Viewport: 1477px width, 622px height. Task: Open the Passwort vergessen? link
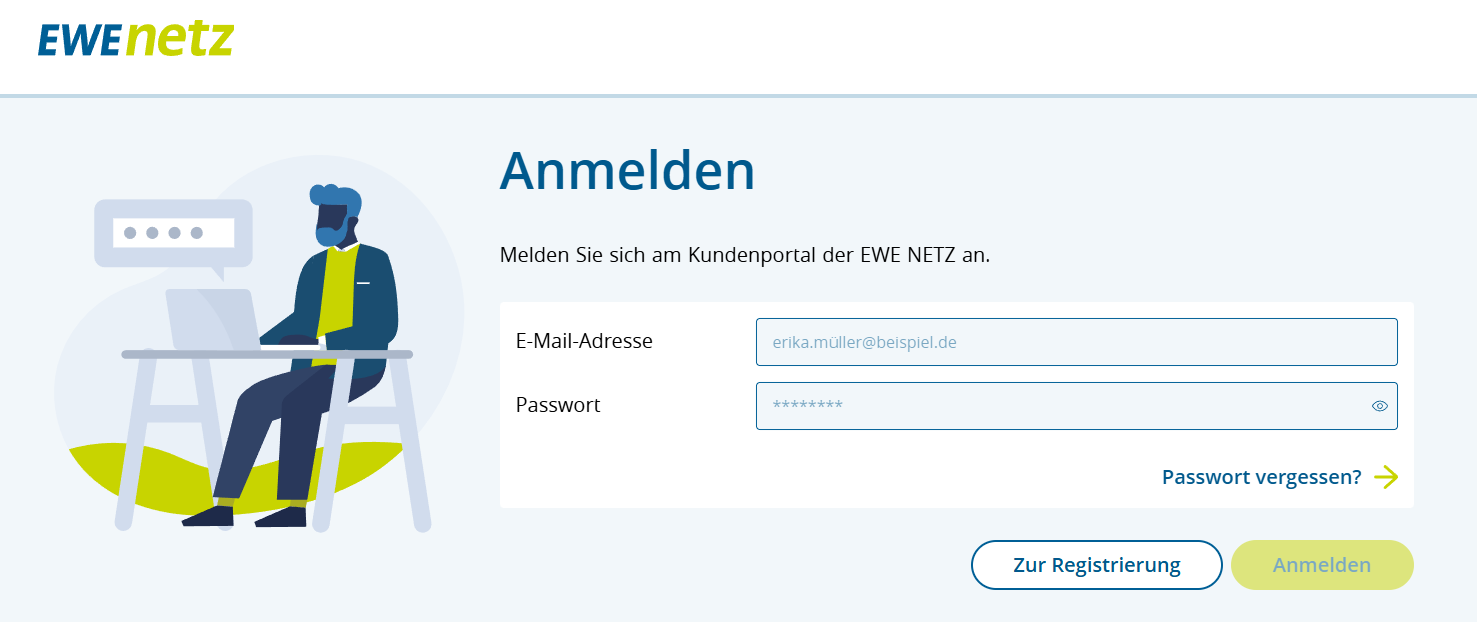[x=1261, y=477]
